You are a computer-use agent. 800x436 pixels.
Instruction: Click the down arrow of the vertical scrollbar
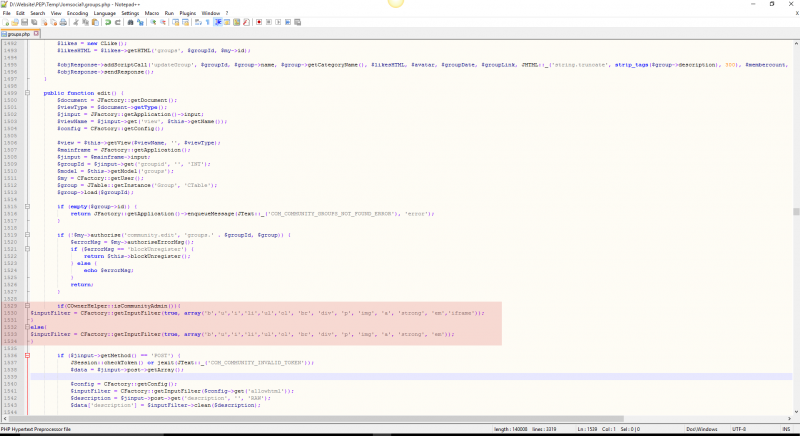click(x=796, y=412)
